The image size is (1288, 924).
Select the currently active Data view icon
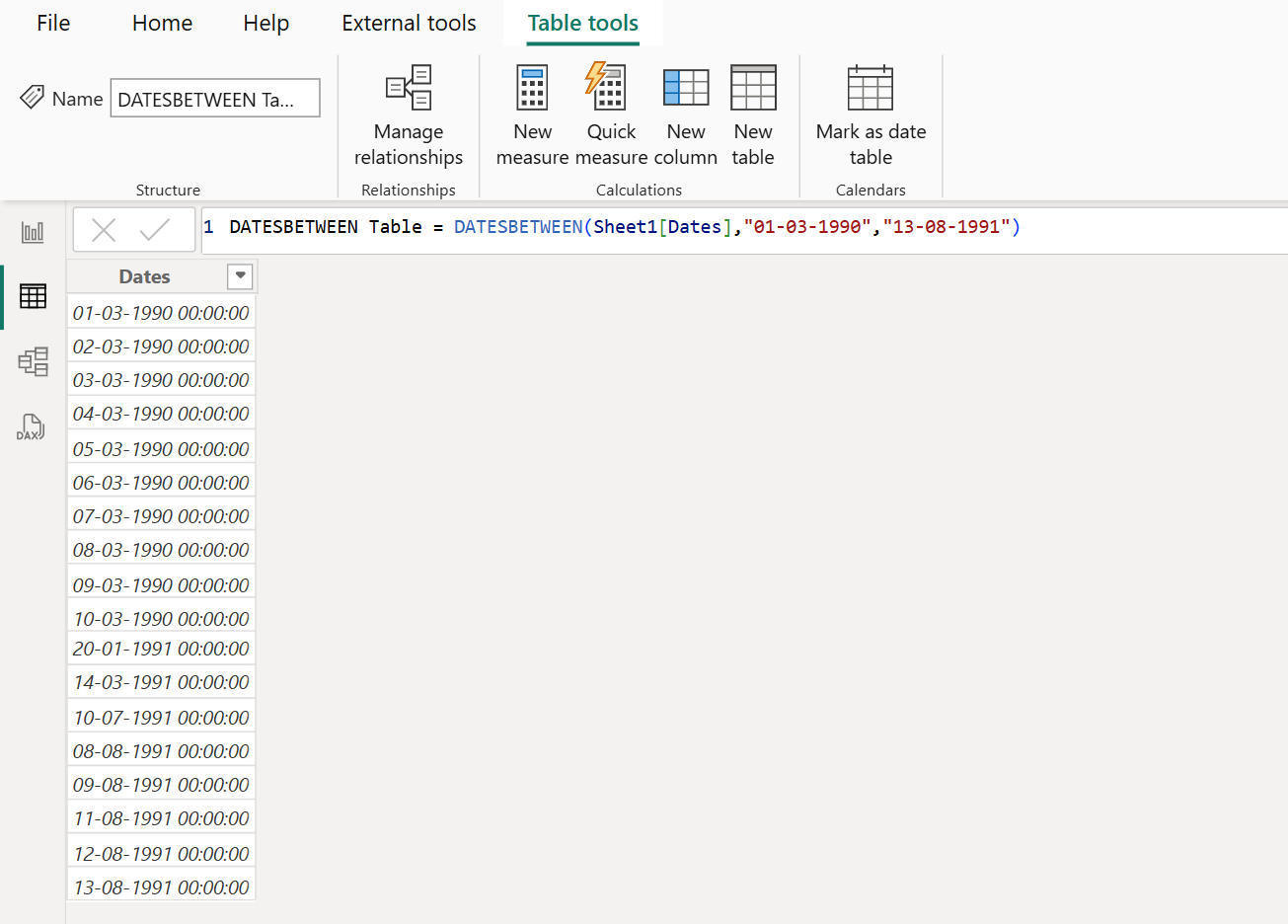(x=33, y=296)
